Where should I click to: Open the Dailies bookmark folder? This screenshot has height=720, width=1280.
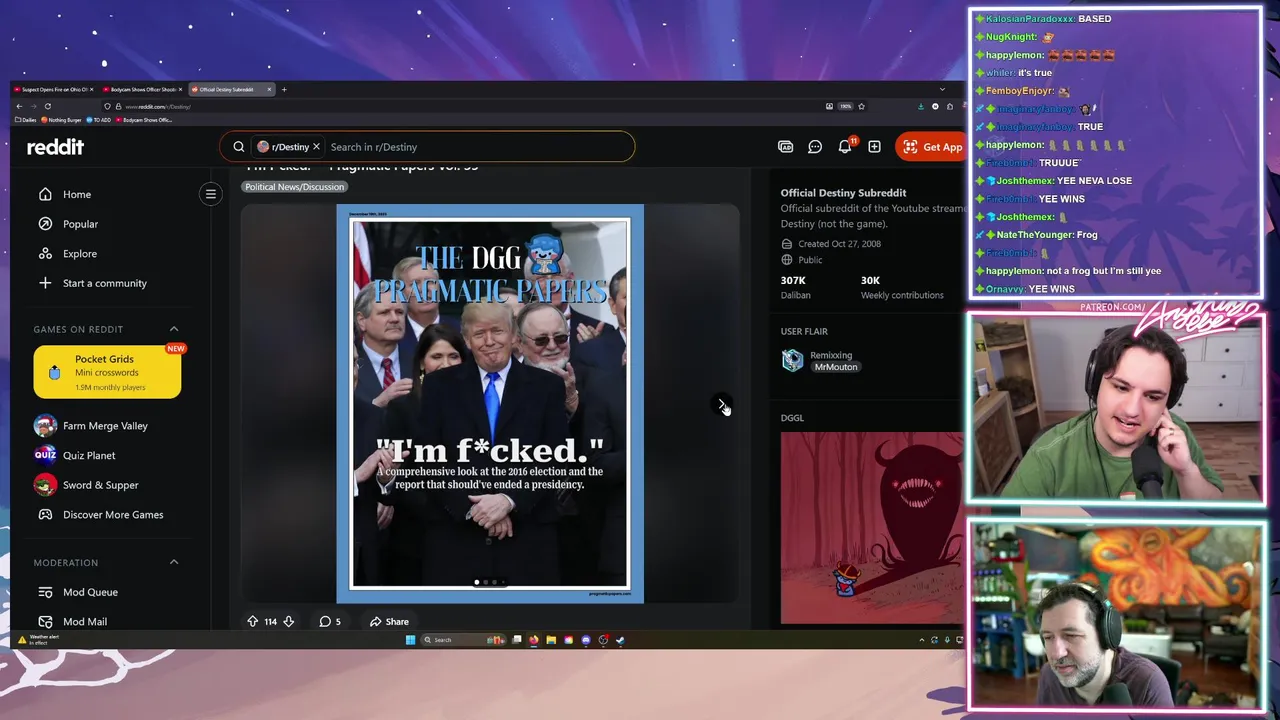(x=26, y=120)
